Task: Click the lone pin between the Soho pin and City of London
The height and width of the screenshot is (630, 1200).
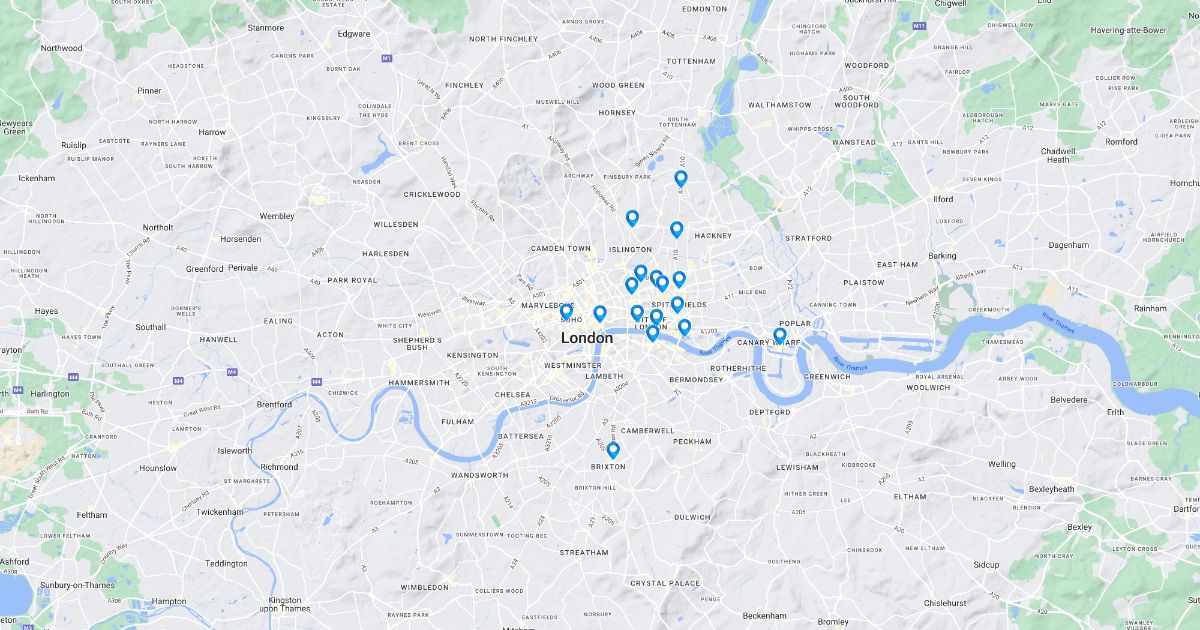Action: [x=600, y=314]
